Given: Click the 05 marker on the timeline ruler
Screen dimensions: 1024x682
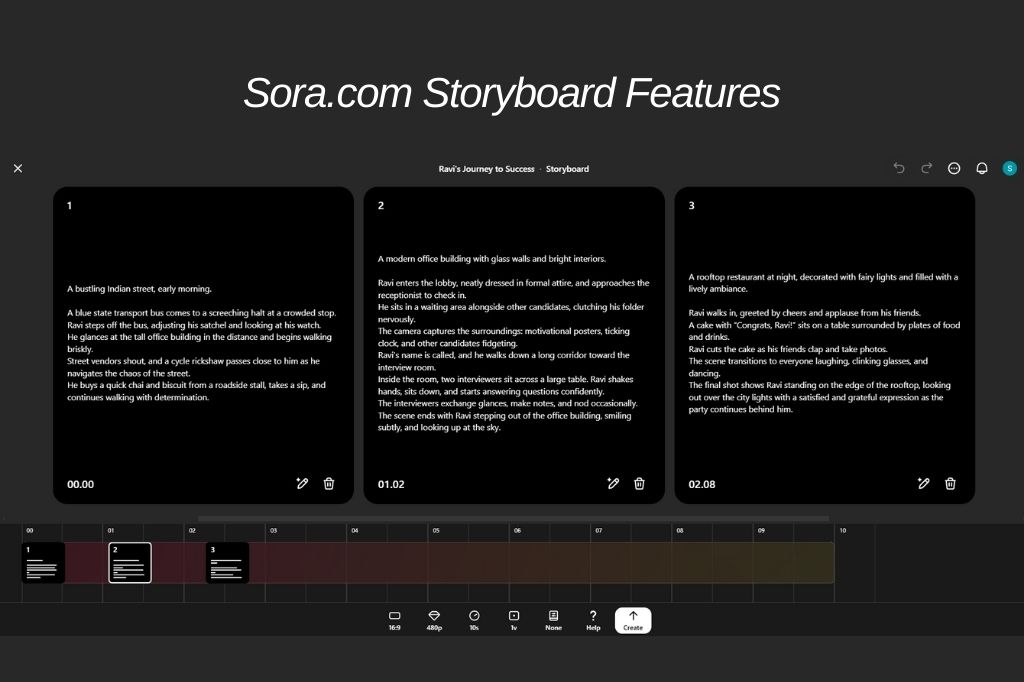Looking at the screenshot, I should [x=436, y=530].
